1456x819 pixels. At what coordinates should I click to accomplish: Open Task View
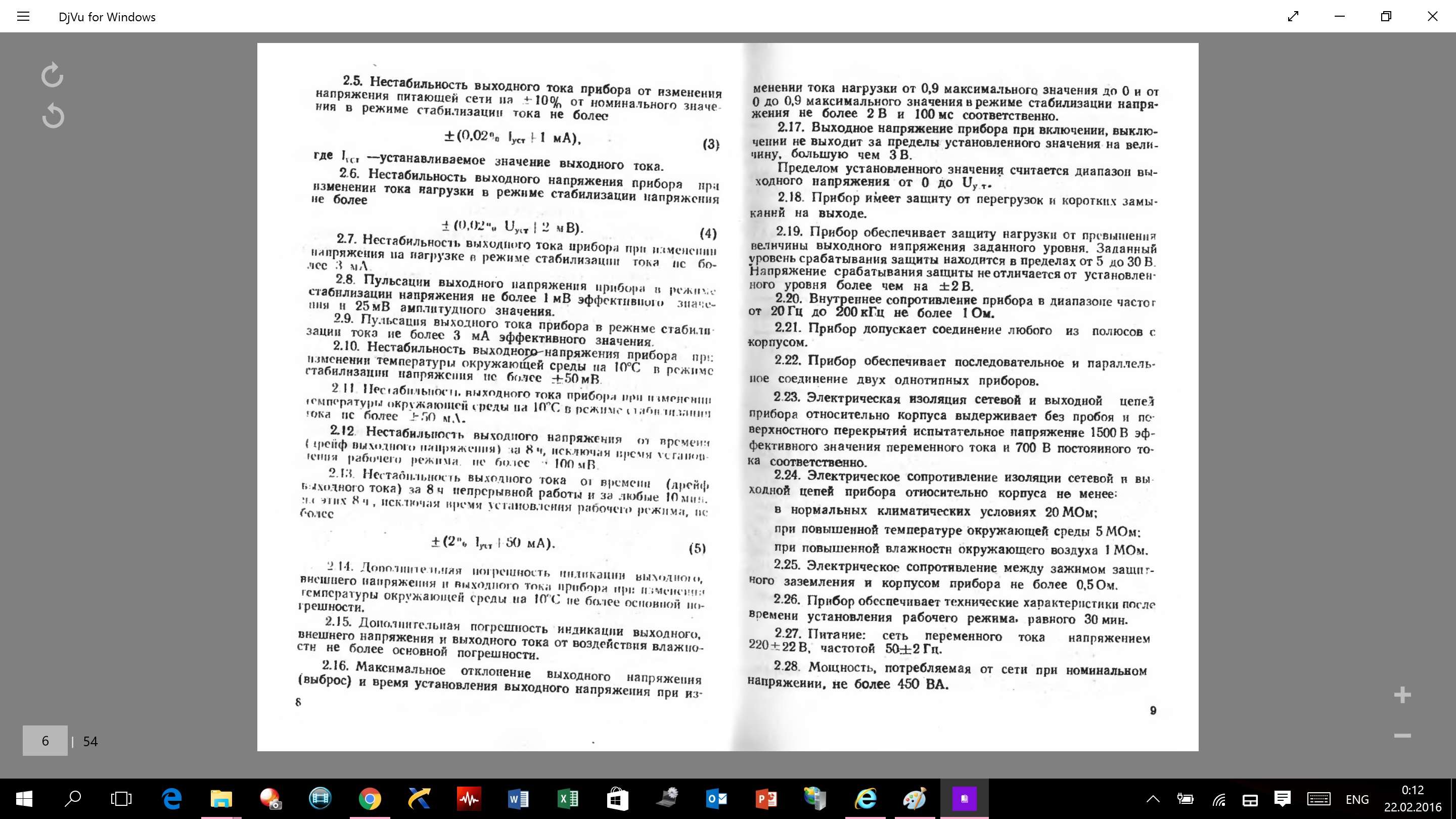[x=121, y=799]
